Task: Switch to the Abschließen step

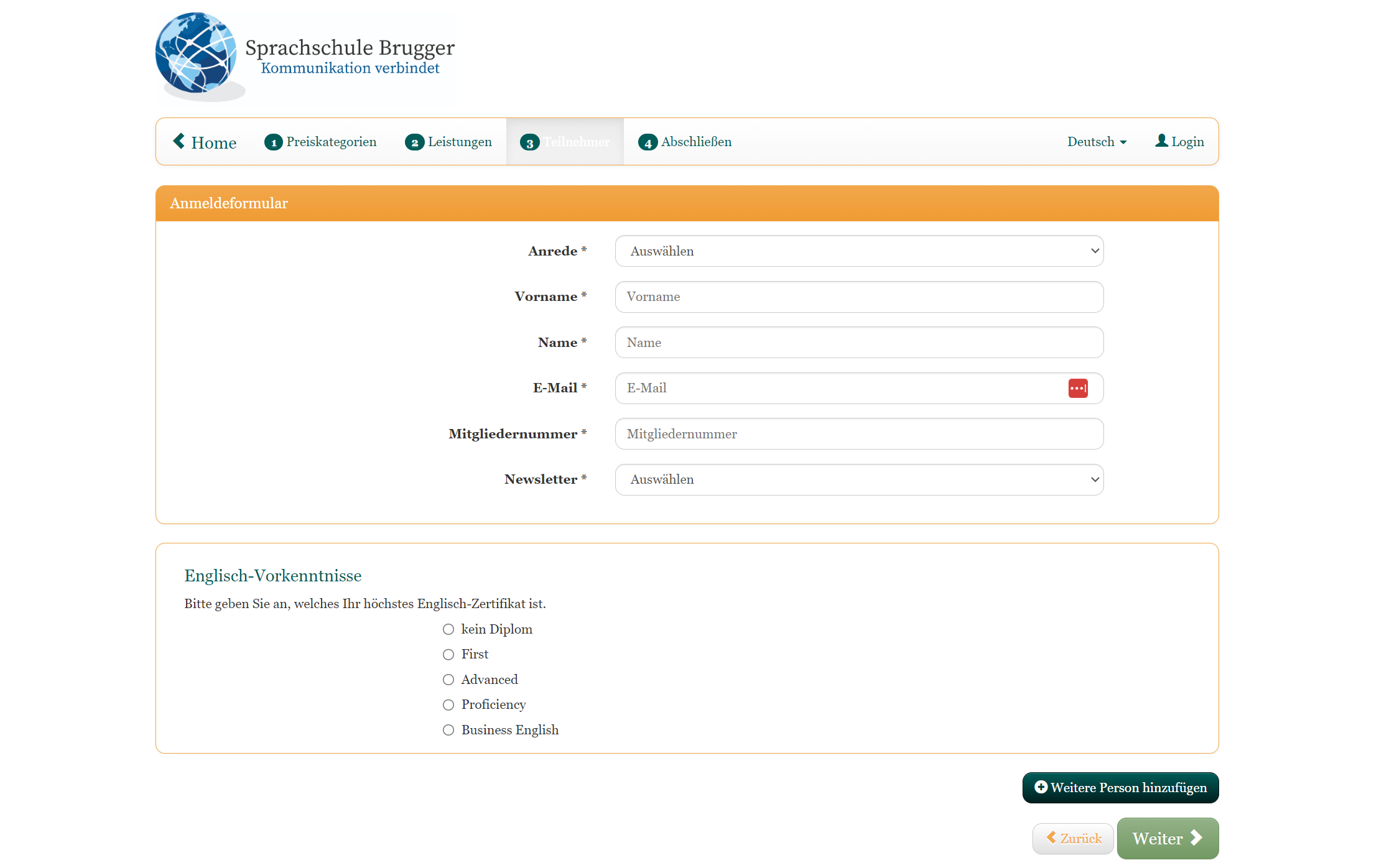Action: pos(695,142)
